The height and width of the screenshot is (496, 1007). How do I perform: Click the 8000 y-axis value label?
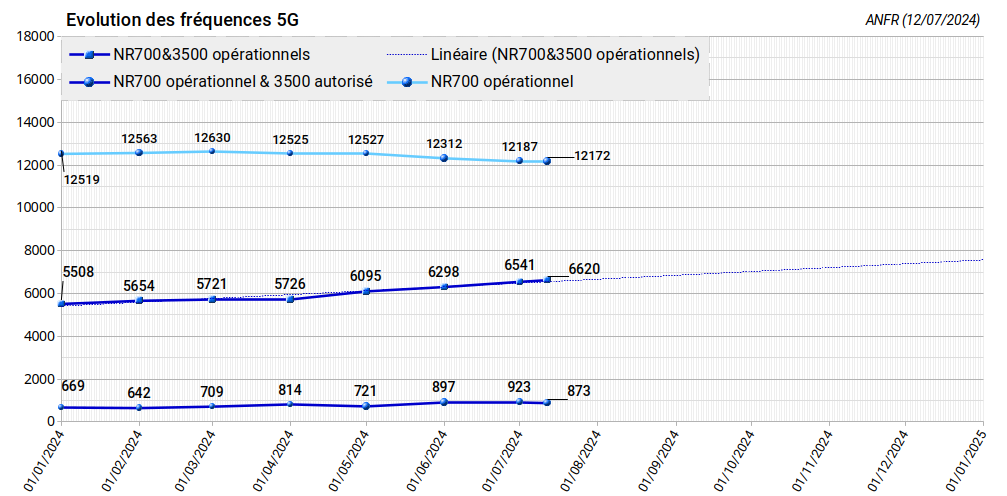(39, 250)
